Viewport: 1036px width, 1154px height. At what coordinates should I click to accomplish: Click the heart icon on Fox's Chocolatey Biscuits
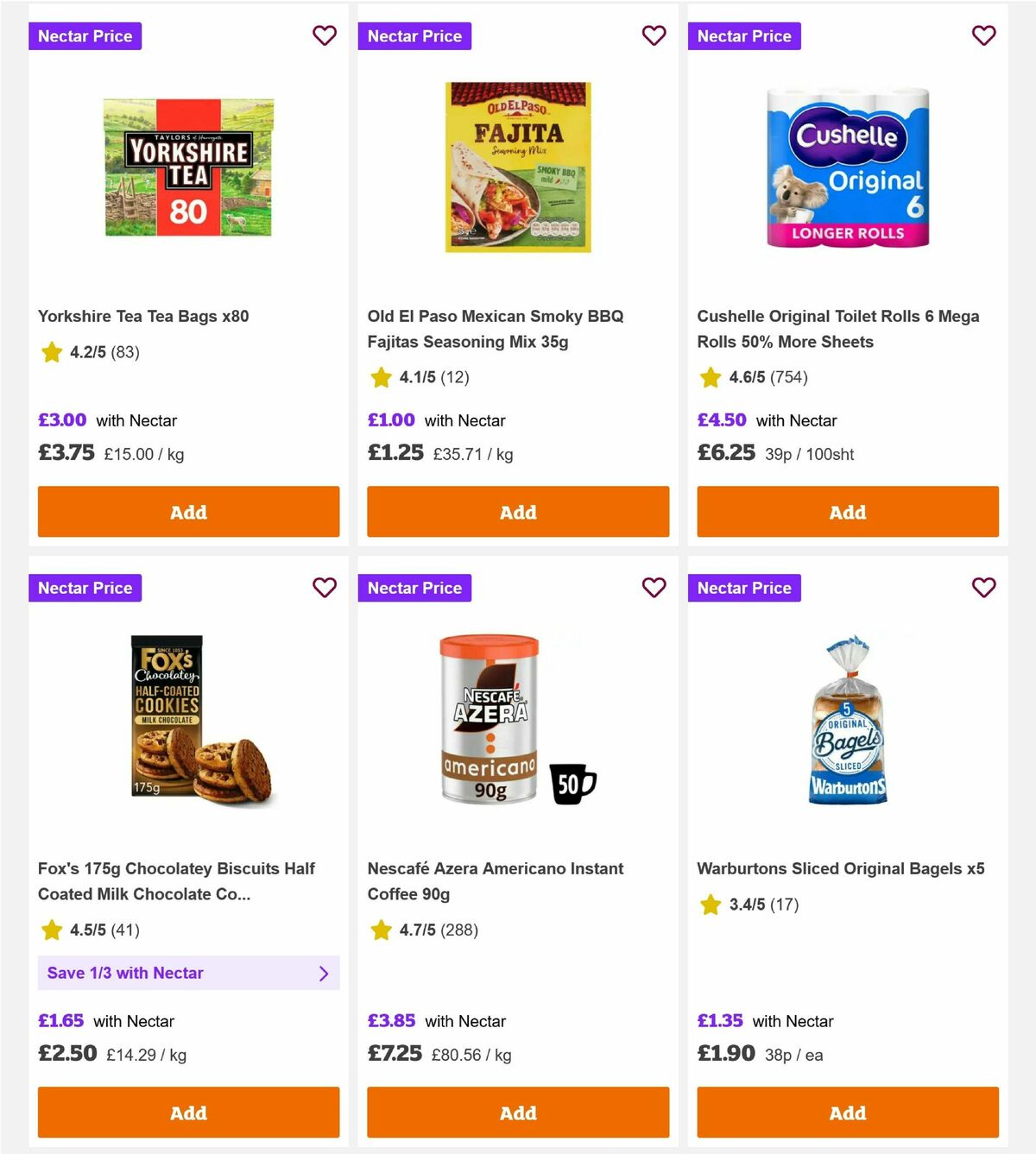point(325,587)
